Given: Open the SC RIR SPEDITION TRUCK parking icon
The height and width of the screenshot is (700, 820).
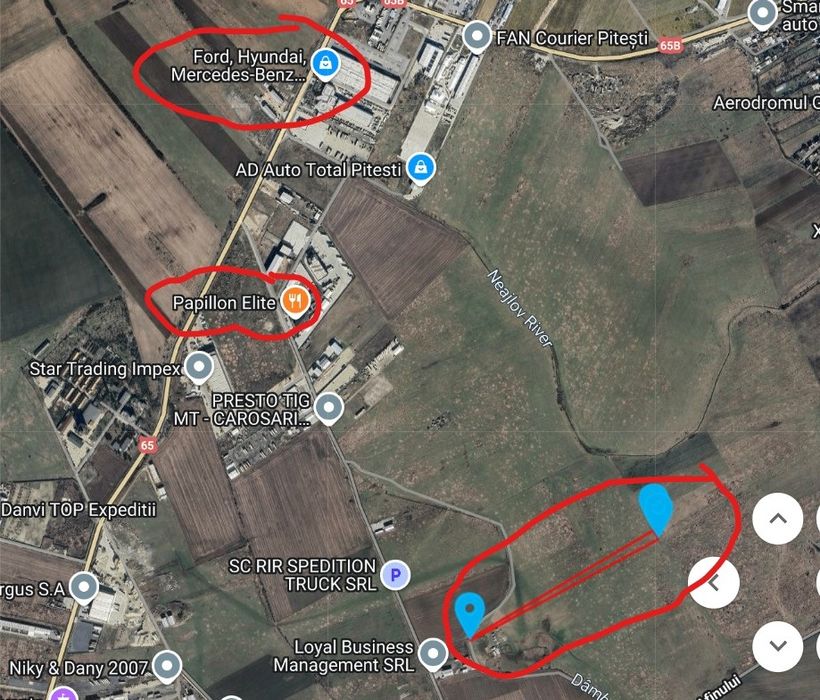Looking at the screenshot, I should 395,575.
